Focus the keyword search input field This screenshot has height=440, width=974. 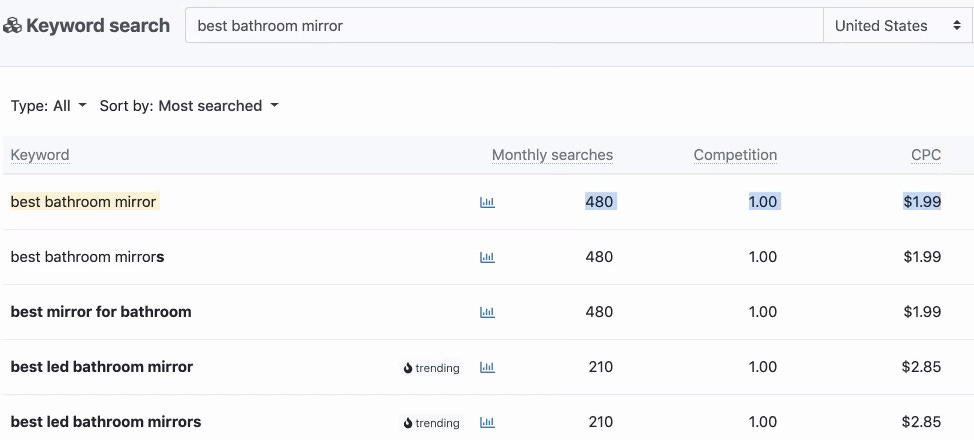coord(503,26)
